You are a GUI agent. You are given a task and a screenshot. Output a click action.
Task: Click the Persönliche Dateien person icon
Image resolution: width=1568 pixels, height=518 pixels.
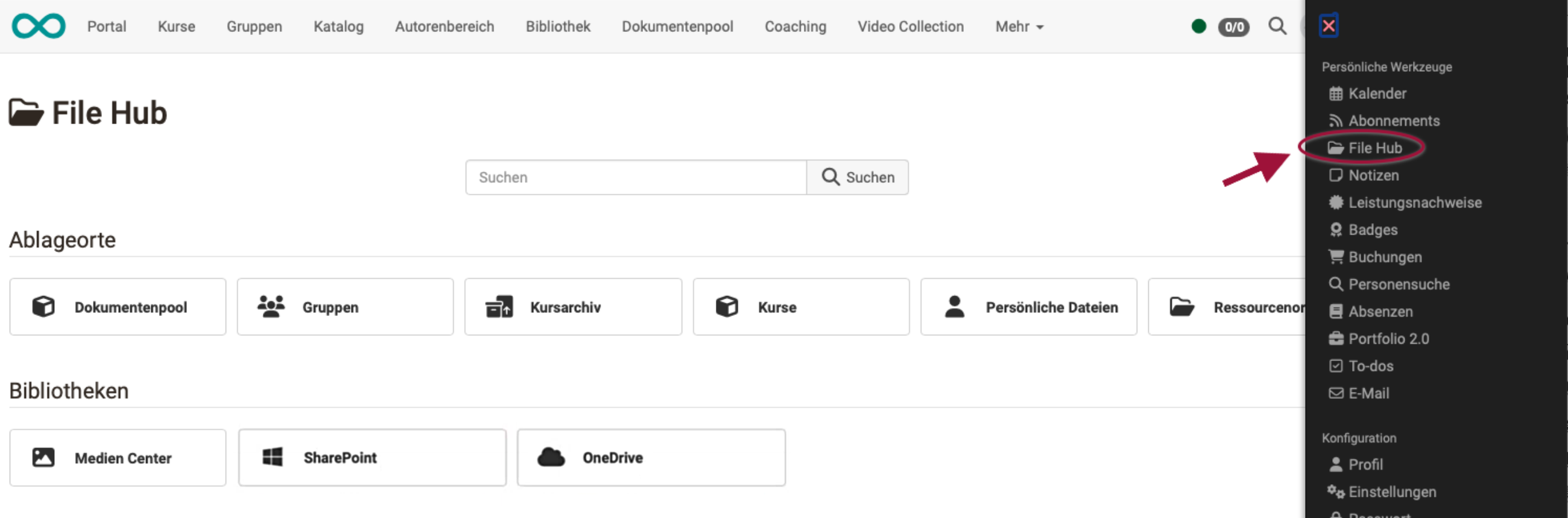click(955, 306)
